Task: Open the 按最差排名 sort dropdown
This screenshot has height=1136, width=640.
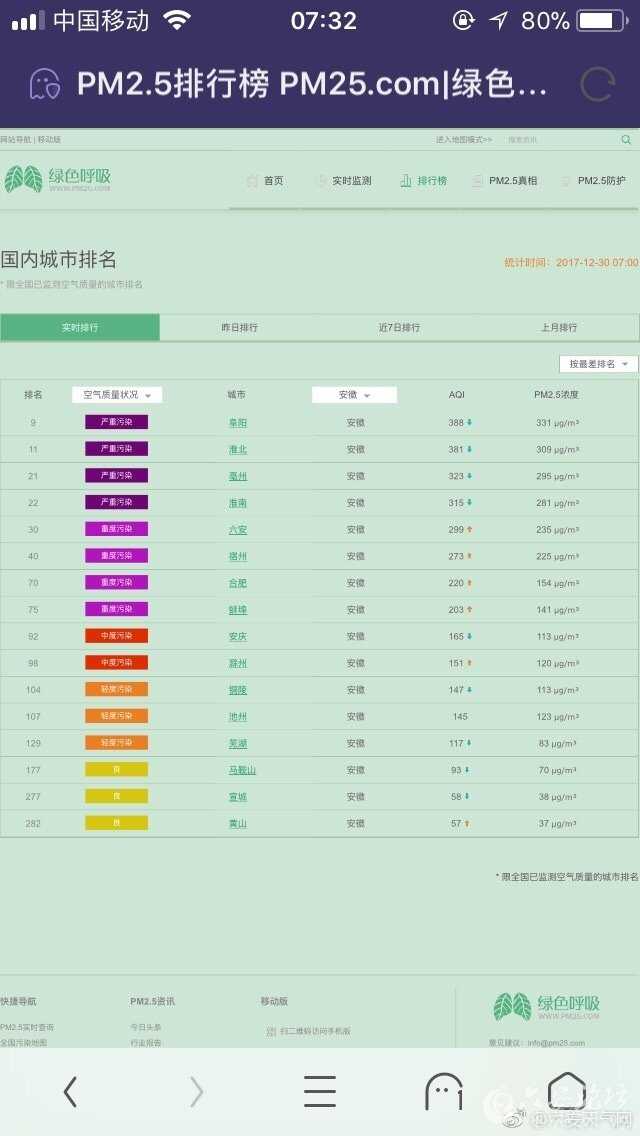Action: 598,364
